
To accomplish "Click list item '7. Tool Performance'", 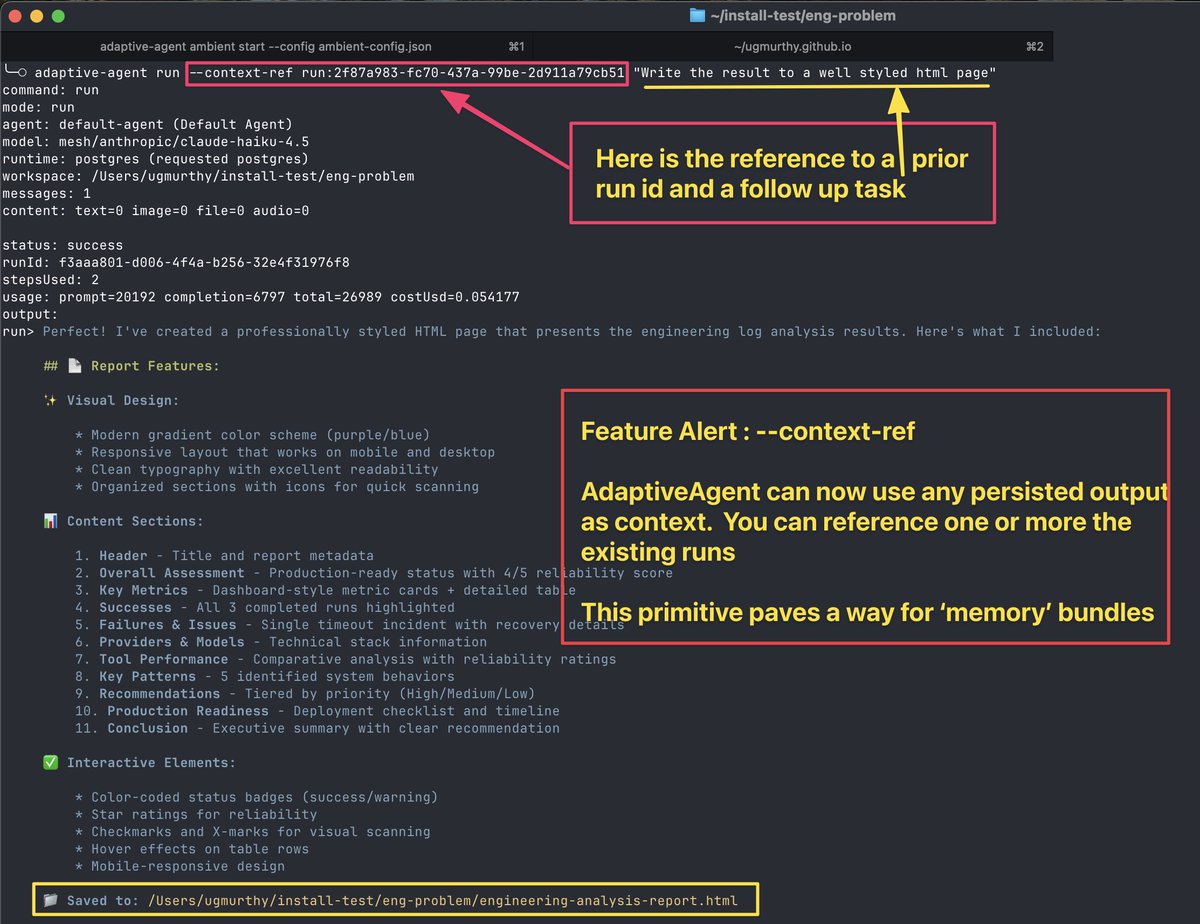I will click(345, 659).
